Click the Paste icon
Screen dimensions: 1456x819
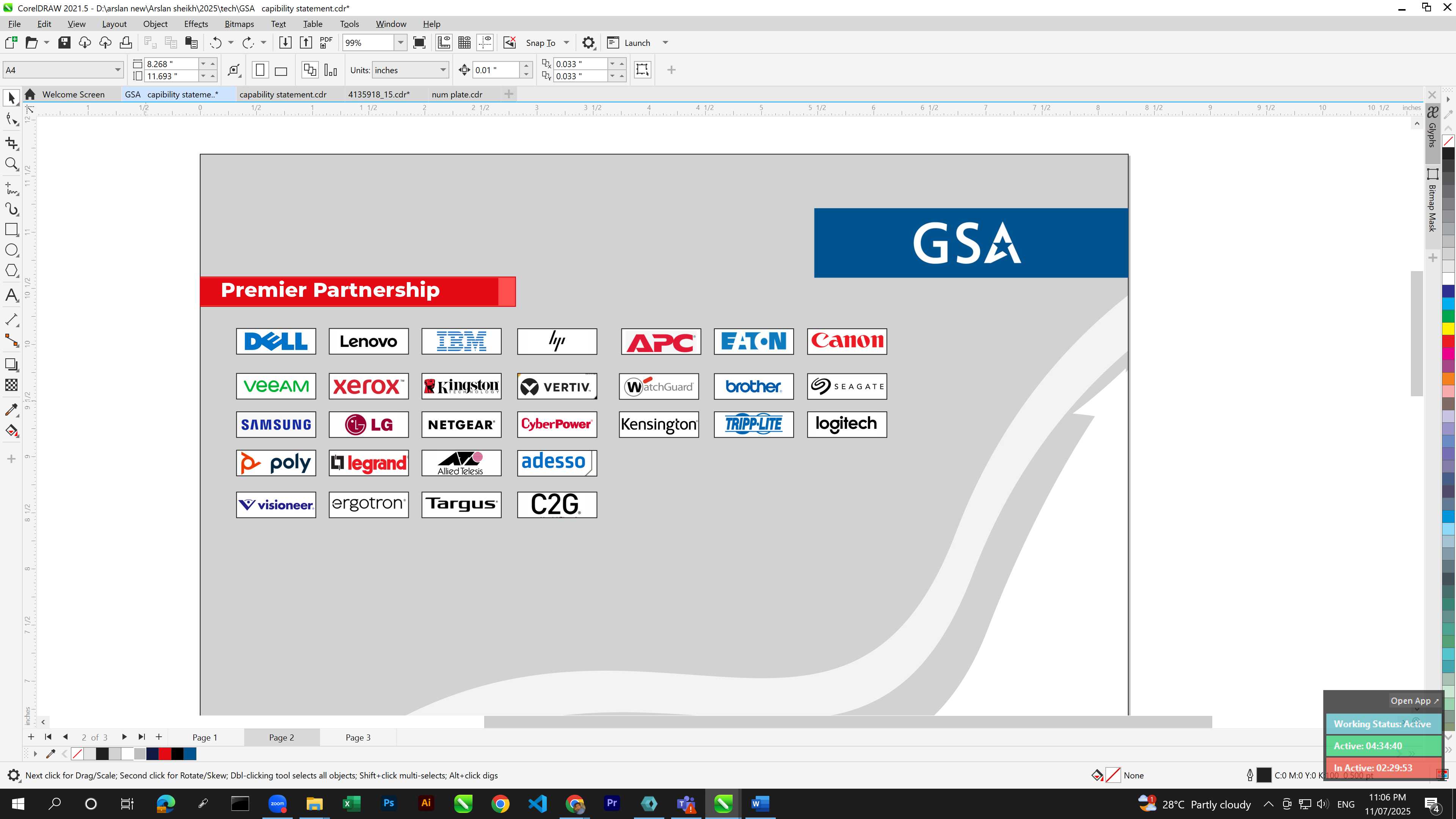point(191,43)
